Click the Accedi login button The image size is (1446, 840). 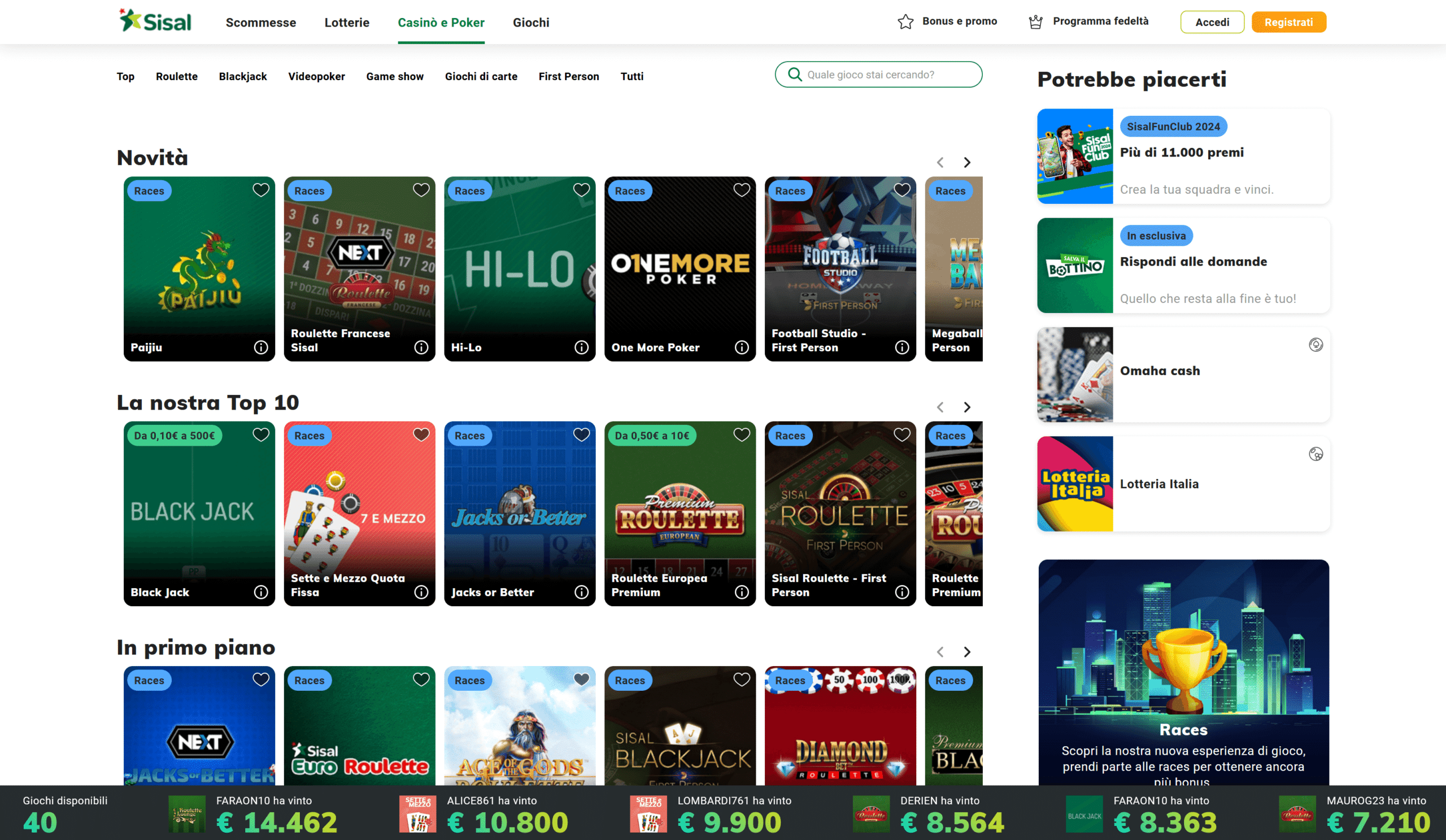(x=1212, y=22)
